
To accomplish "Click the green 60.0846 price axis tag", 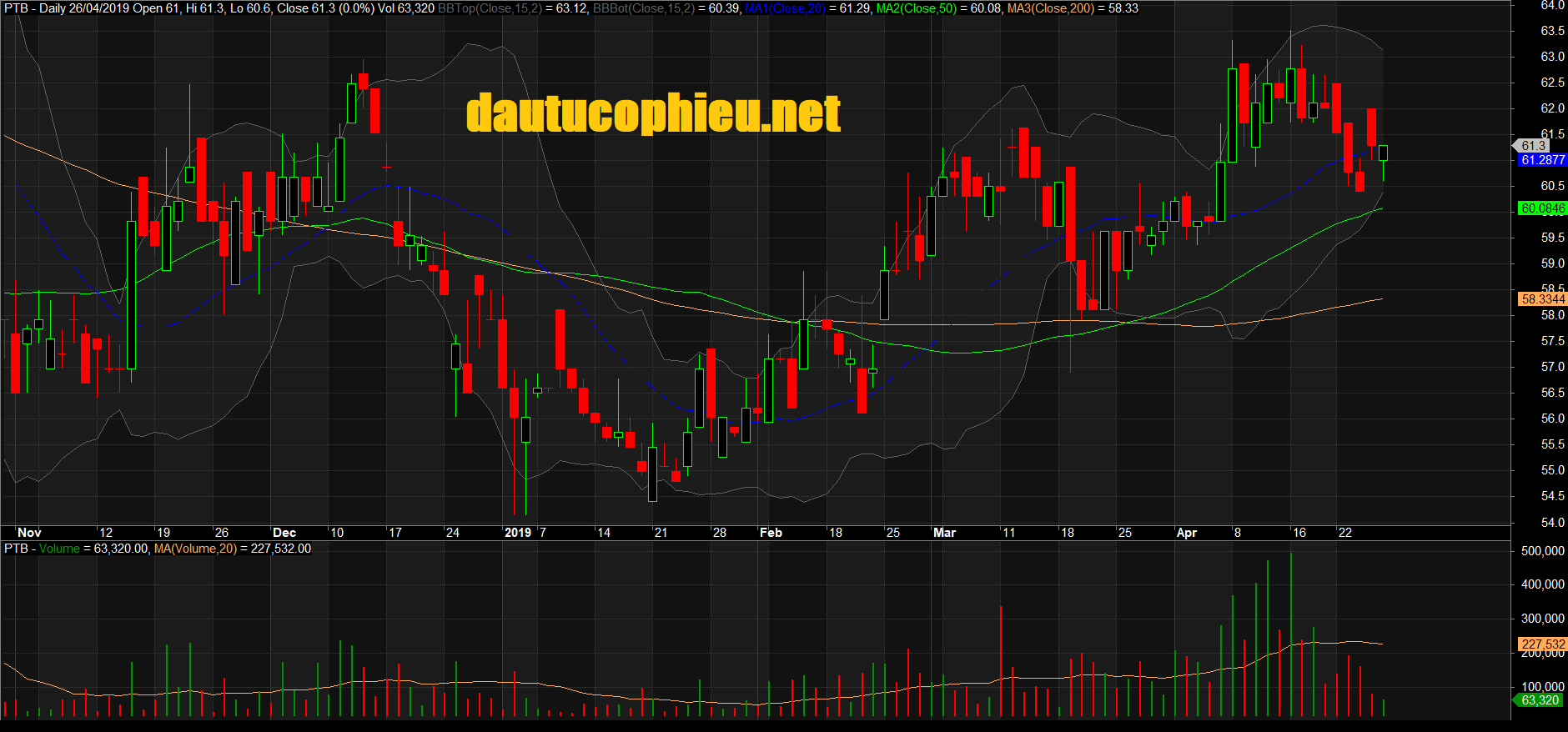I will (1542, 208).
